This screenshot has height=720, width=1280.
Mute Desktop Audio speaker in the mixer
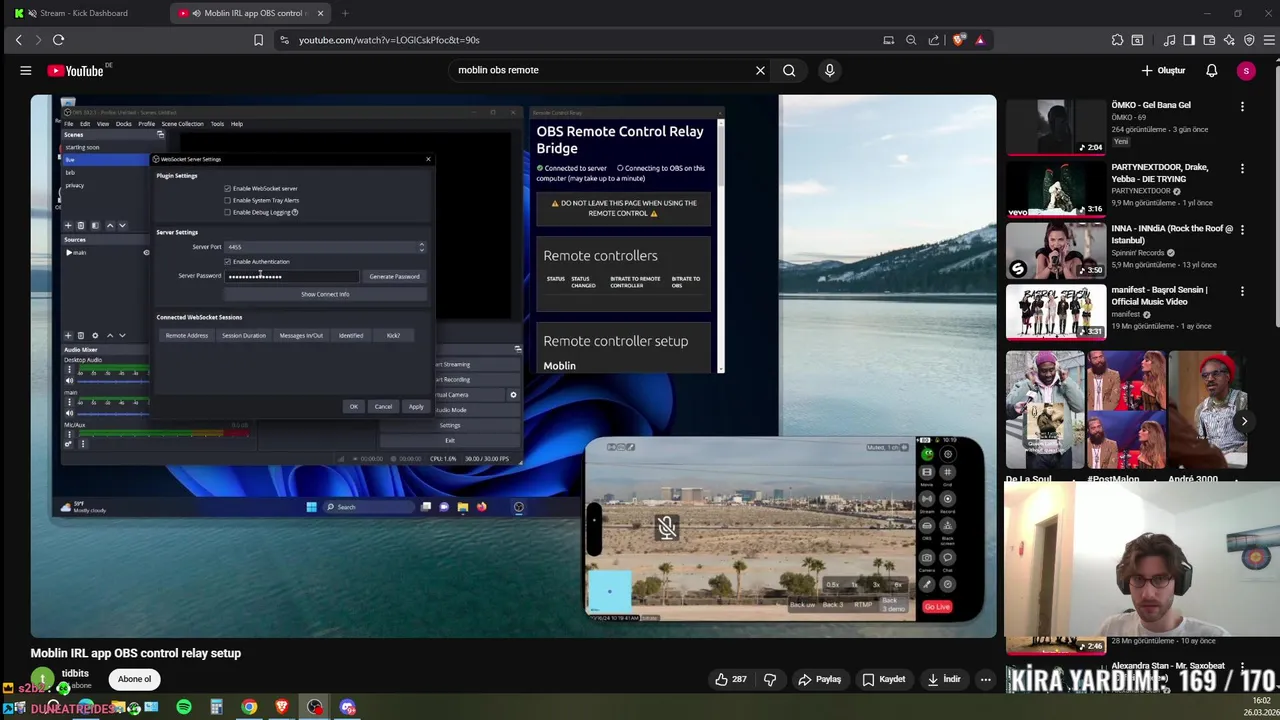click(x=69, y=381)
